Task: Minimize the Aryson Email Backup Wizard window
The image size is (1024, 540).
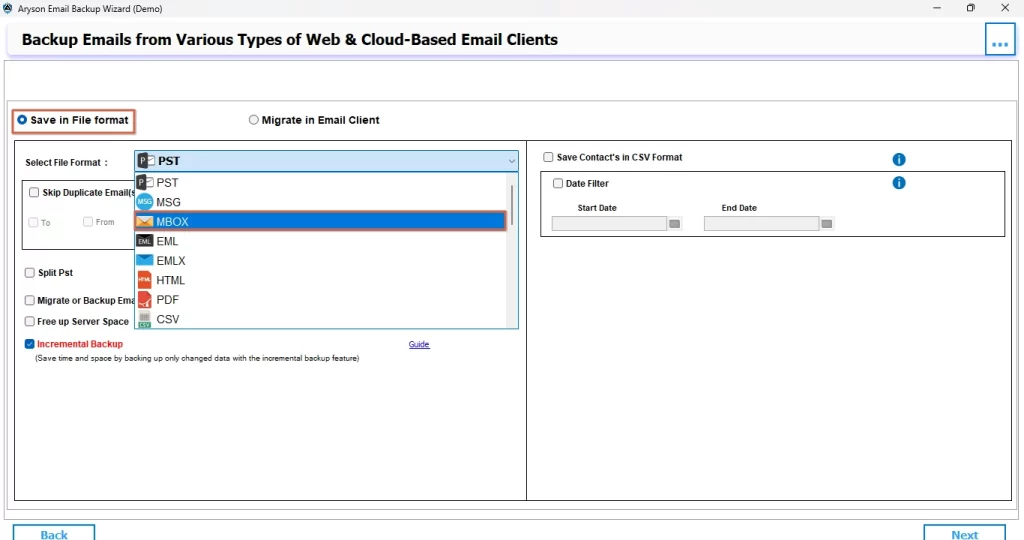Action: pos(937,8)
